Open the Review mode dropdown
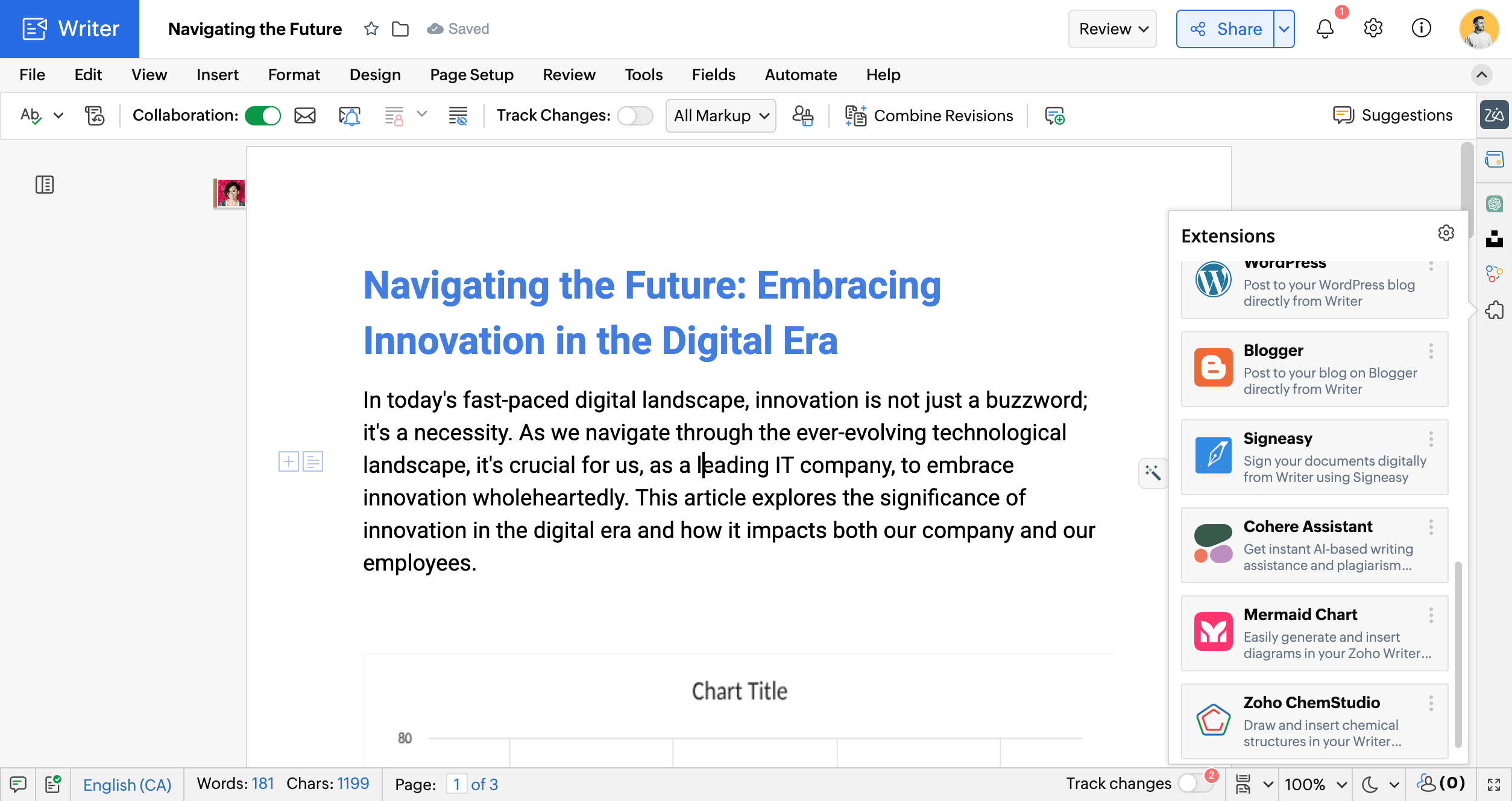This screenshot has width=1512, height=801. [x=1112, y=29]
